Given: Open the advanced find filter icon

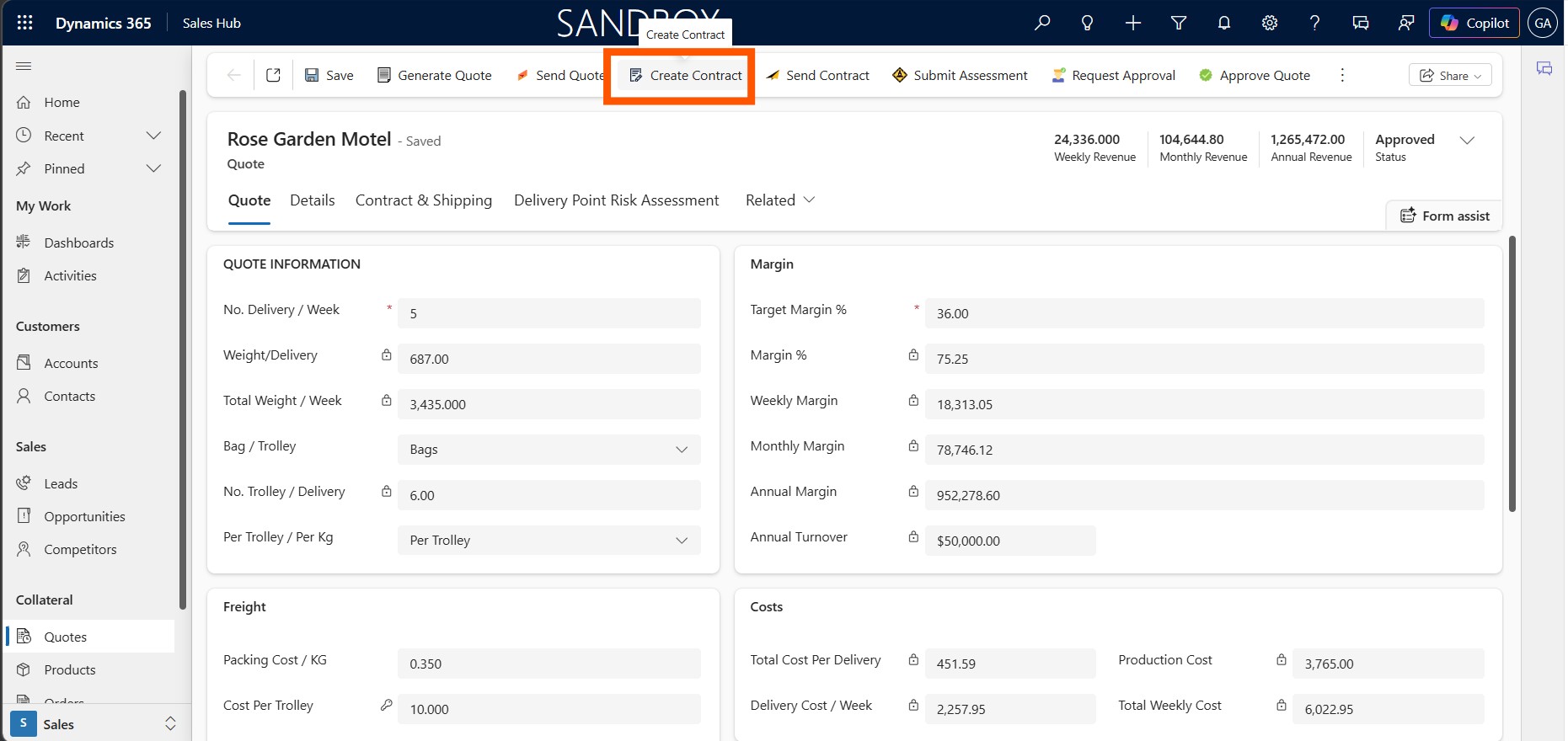Looking at the screenshot, I should [x=1179, y=23].
